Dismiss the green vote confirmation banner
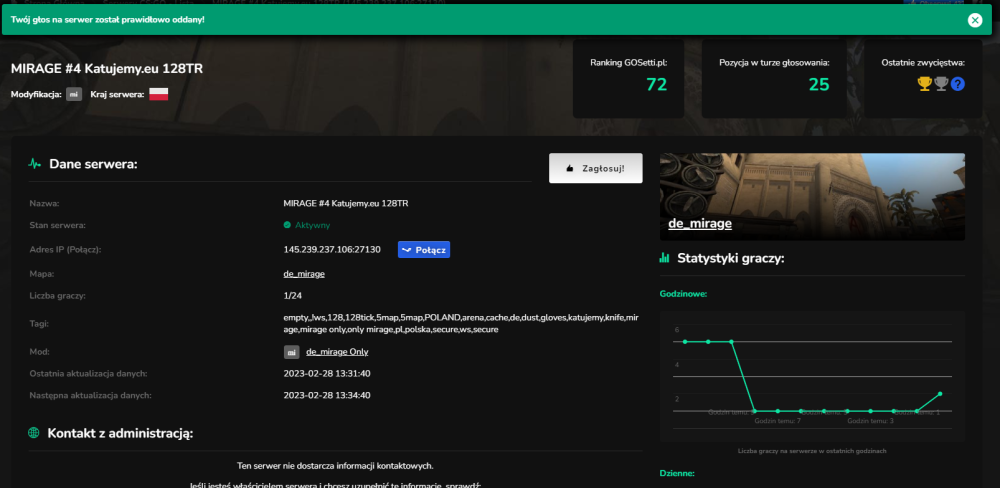This screenshot has height=488, width=1000. click(x=974, y=20)
